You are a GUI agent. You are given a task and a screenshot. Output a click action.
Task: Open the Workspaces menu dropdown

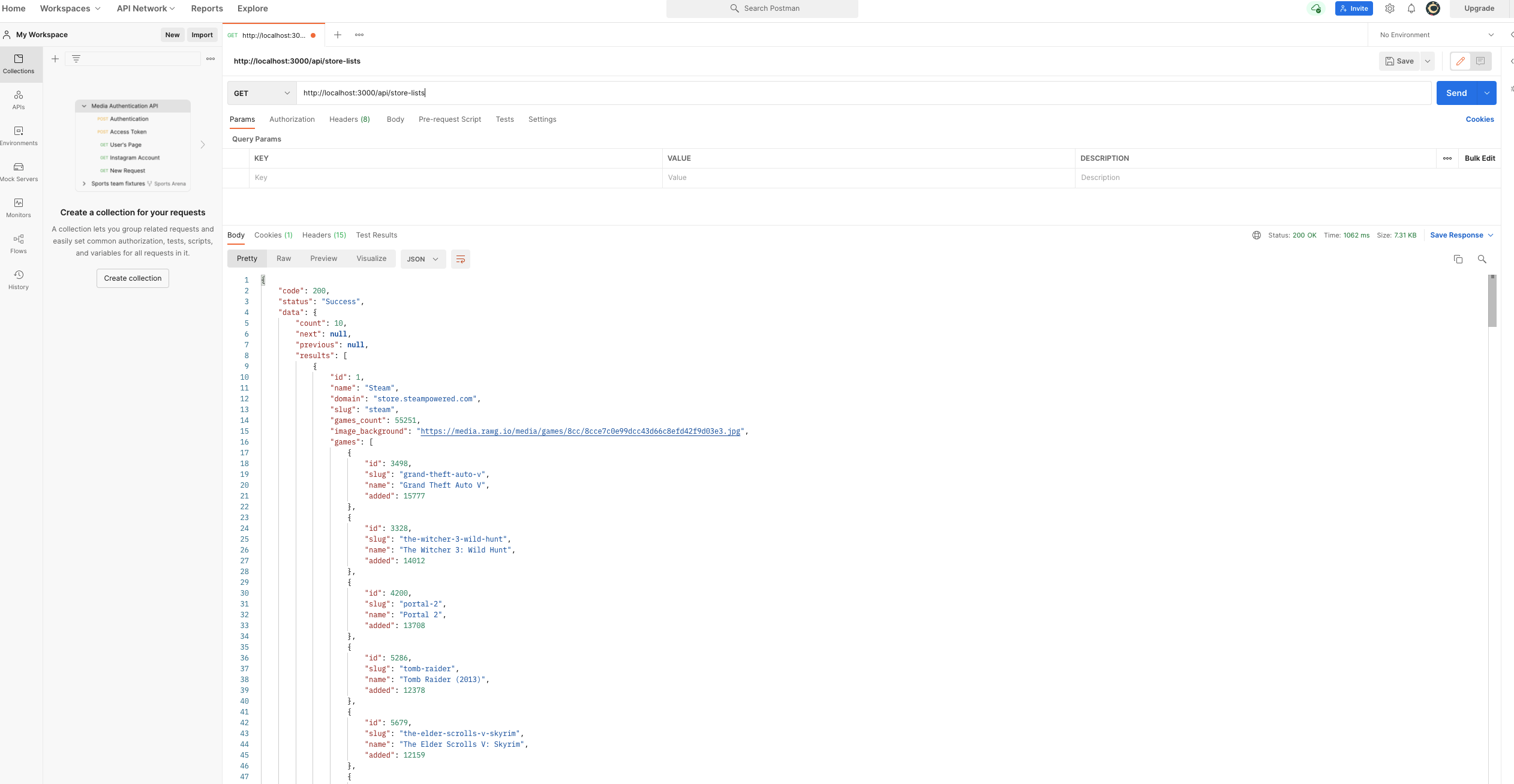pyautogui.click(x=70, y=8)
